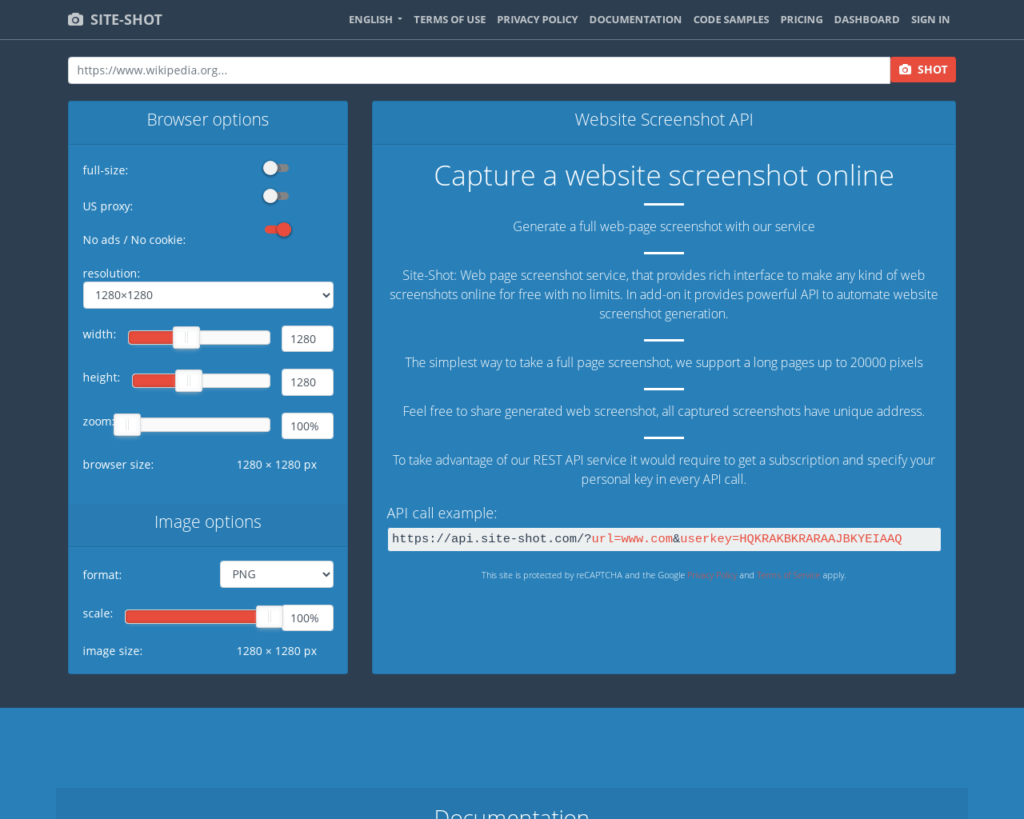Image resolution: width=1024 pixels, height=819 pixels.
Task: Disable the No ads / No cookie toggle
Action: pyautogui.click(x=279, y=230)
